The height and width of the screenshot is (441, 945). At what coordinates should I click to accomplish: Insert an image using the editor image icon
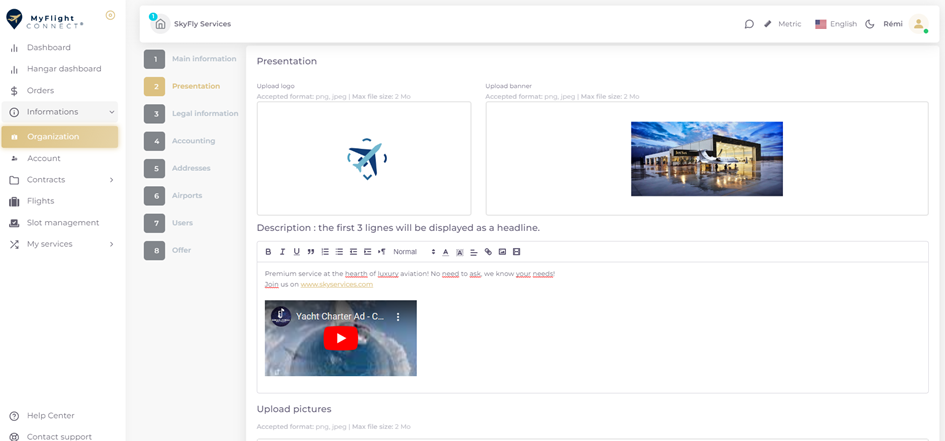(x=502, y=252)
